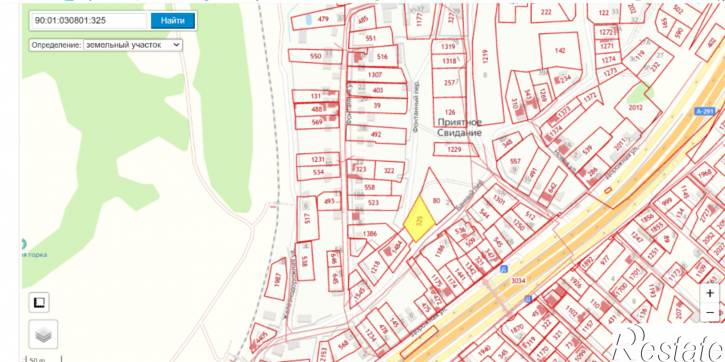Screen dimensions: 725x362
Task: Open the map layers stack icon
Action: [43, 334]
